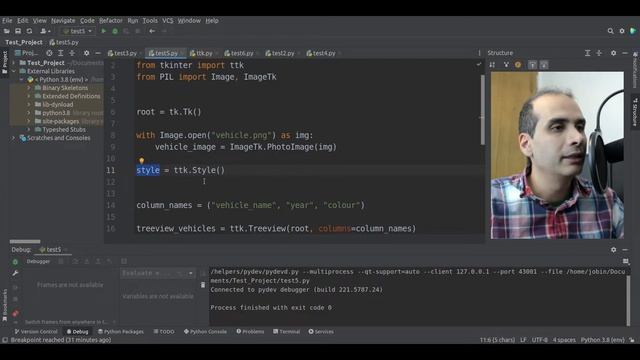Toggle Autoscroll from Source in Structure toolbar
Image resolution: width=640 pixels, height=360 pixels.
pos(544,65)
